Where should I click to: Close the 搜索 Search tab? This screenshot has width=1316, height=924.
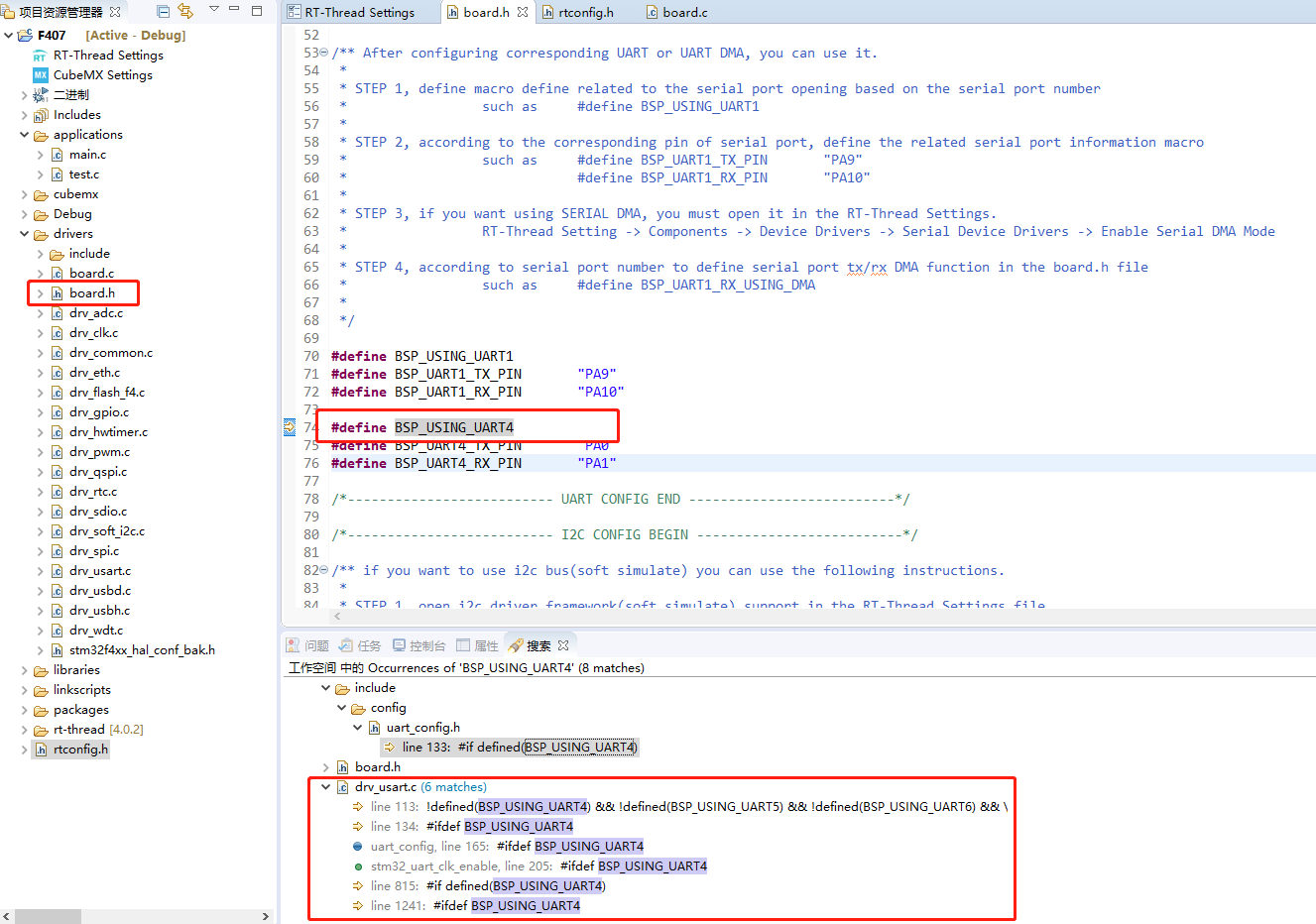(x=563, y=645)
